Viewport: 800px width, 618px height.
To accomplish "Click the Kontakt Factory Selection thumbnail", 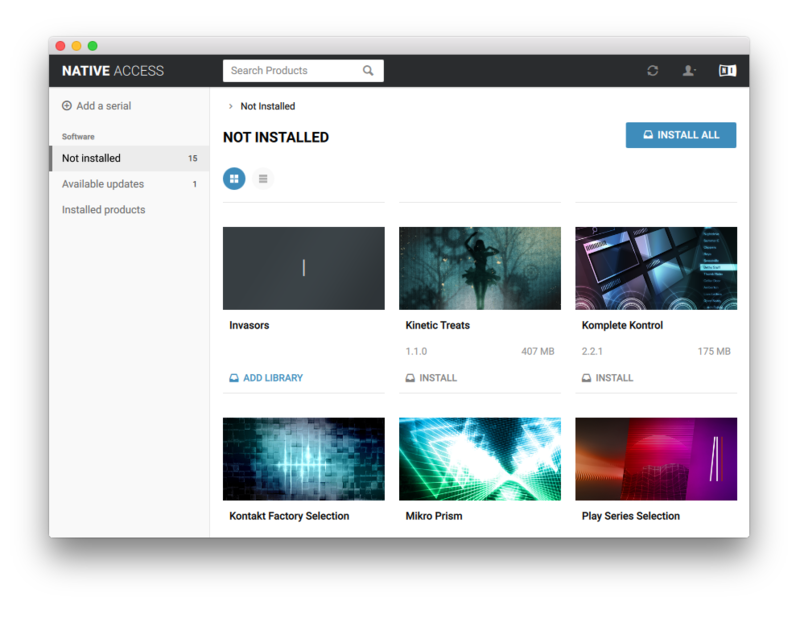I will click(x=304, y=459).
